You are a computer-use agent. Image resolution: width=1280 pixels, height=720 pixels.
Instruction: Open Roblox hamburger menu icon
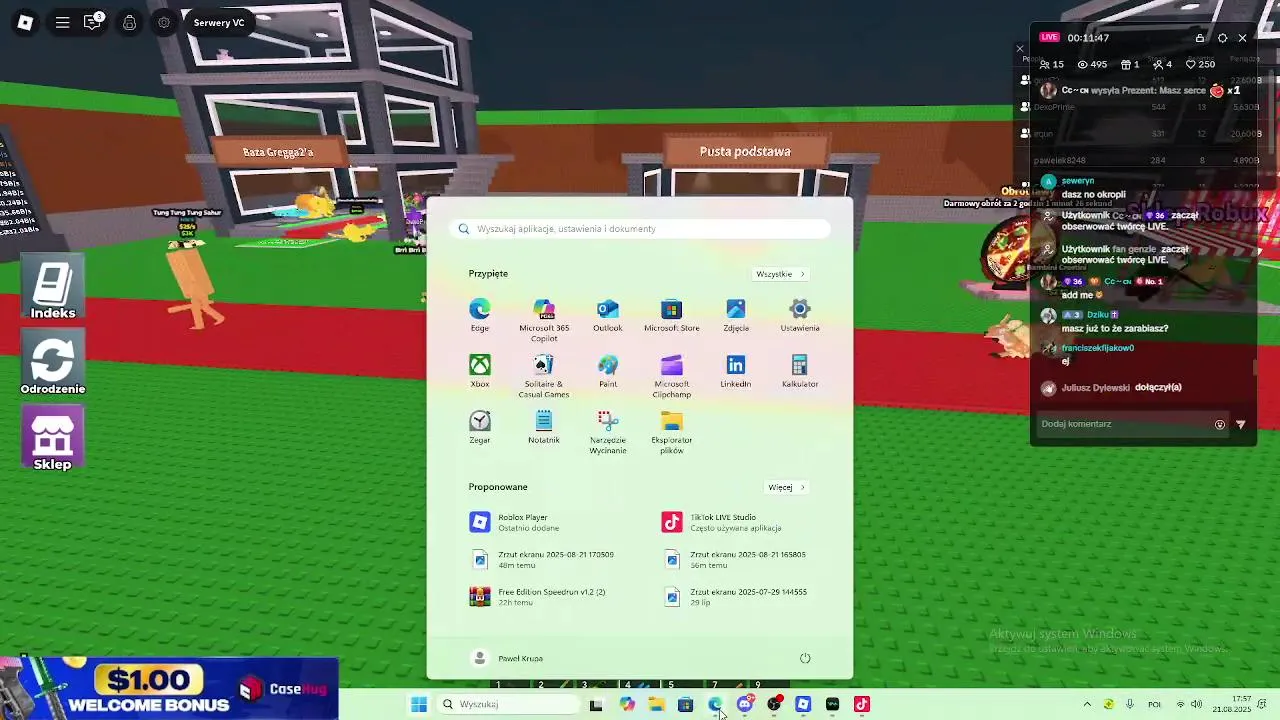click(x=62, y=22)
